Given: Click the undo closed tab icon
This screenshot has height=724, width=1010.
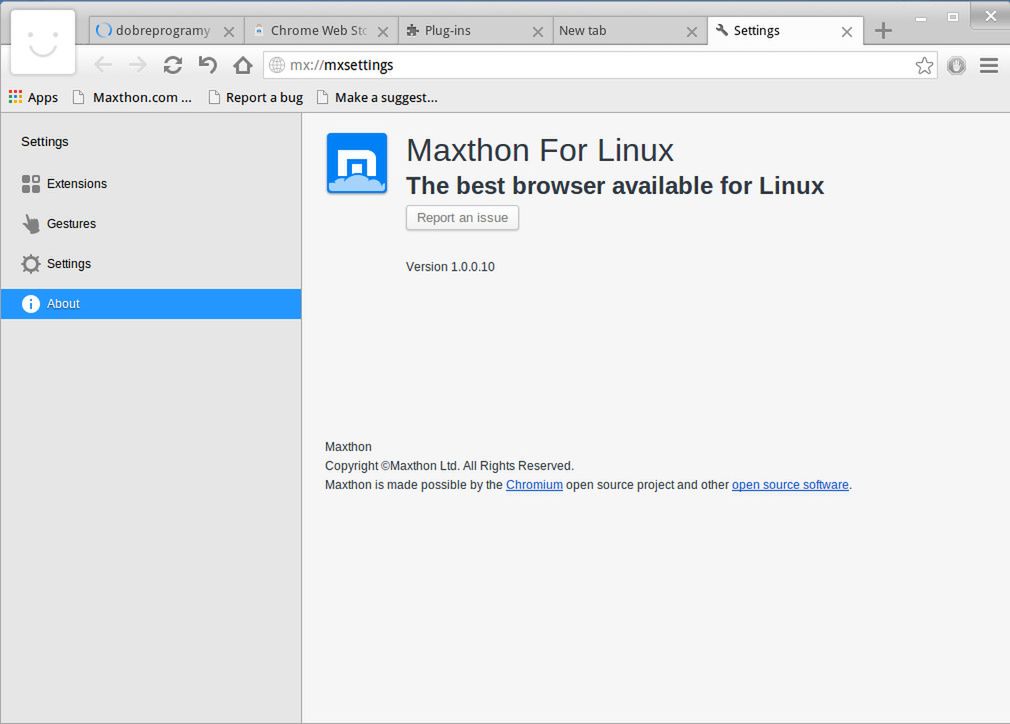Looking at the screenshot, I should coord(207,65).
